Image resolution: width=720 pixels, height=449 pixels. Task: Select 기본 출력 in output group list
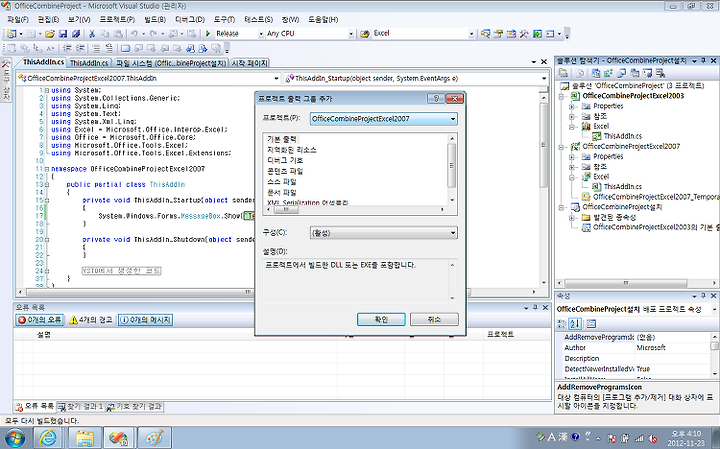282,139
